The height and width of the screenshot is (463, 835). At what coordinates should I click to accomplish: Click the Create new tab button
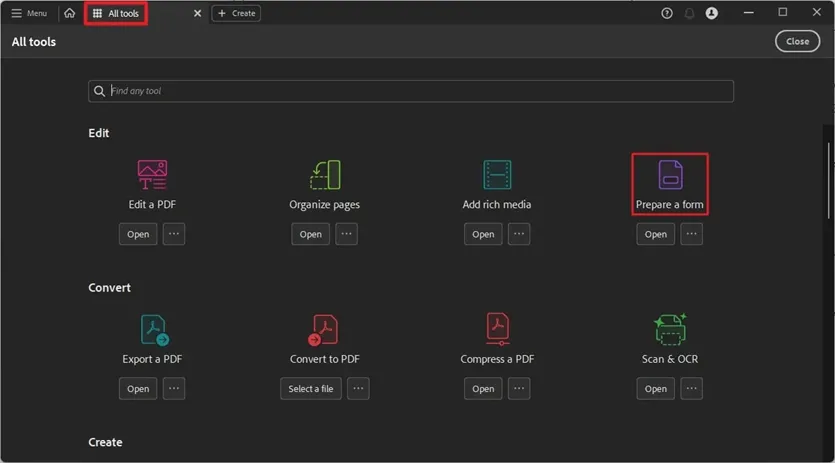236,13
